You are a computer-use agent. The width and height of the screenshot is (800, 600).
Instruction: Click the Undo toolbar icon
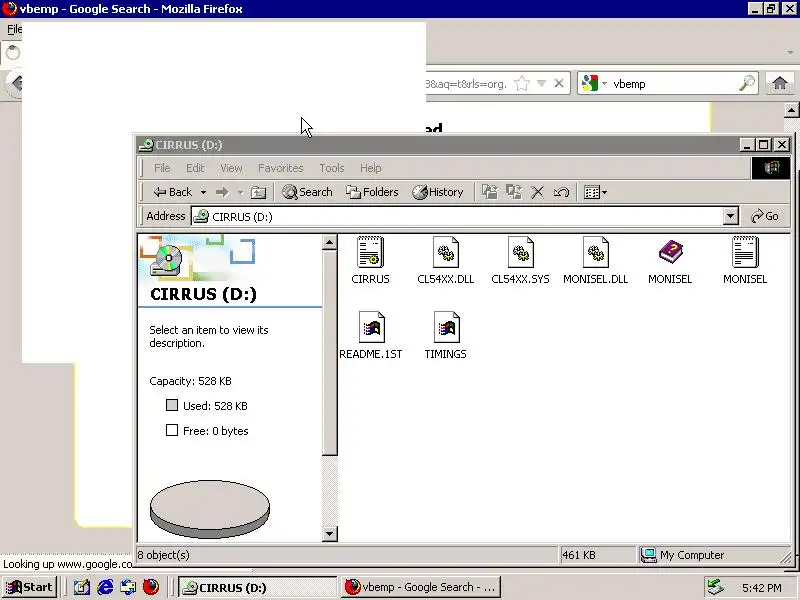(561, 192)
